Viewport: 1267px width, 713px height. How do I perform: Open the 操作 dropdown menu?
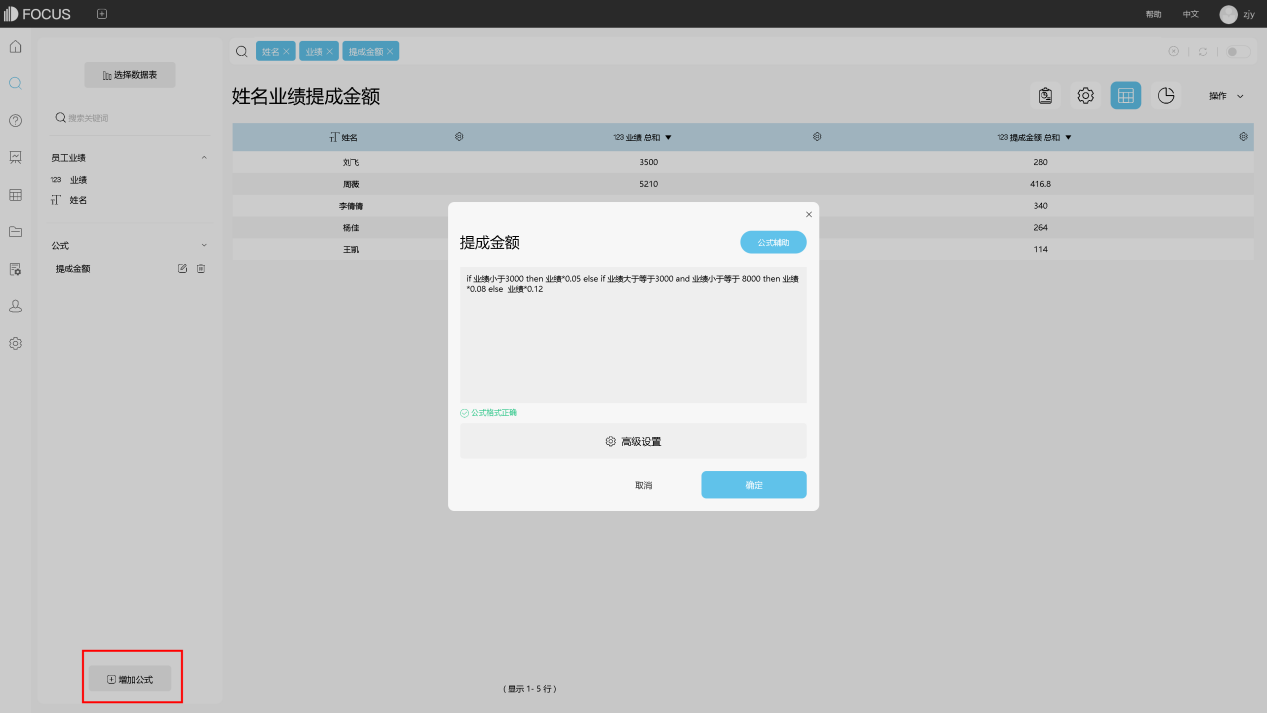(x=1225, y=95)
